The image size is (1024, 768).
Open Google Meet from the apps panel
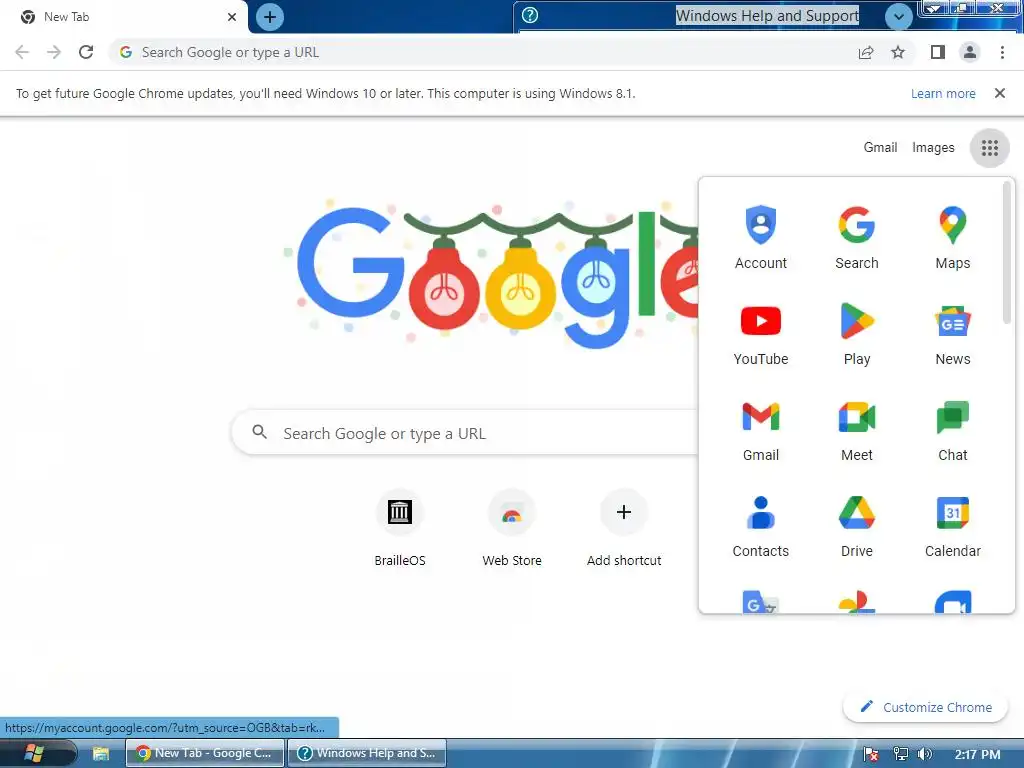tap(856, 430)
